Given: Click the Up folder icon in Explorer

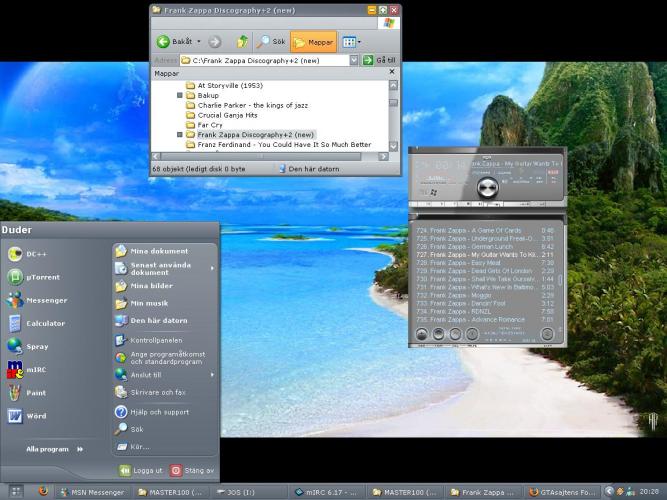Looking at the screenshot, I should [241, 42].
